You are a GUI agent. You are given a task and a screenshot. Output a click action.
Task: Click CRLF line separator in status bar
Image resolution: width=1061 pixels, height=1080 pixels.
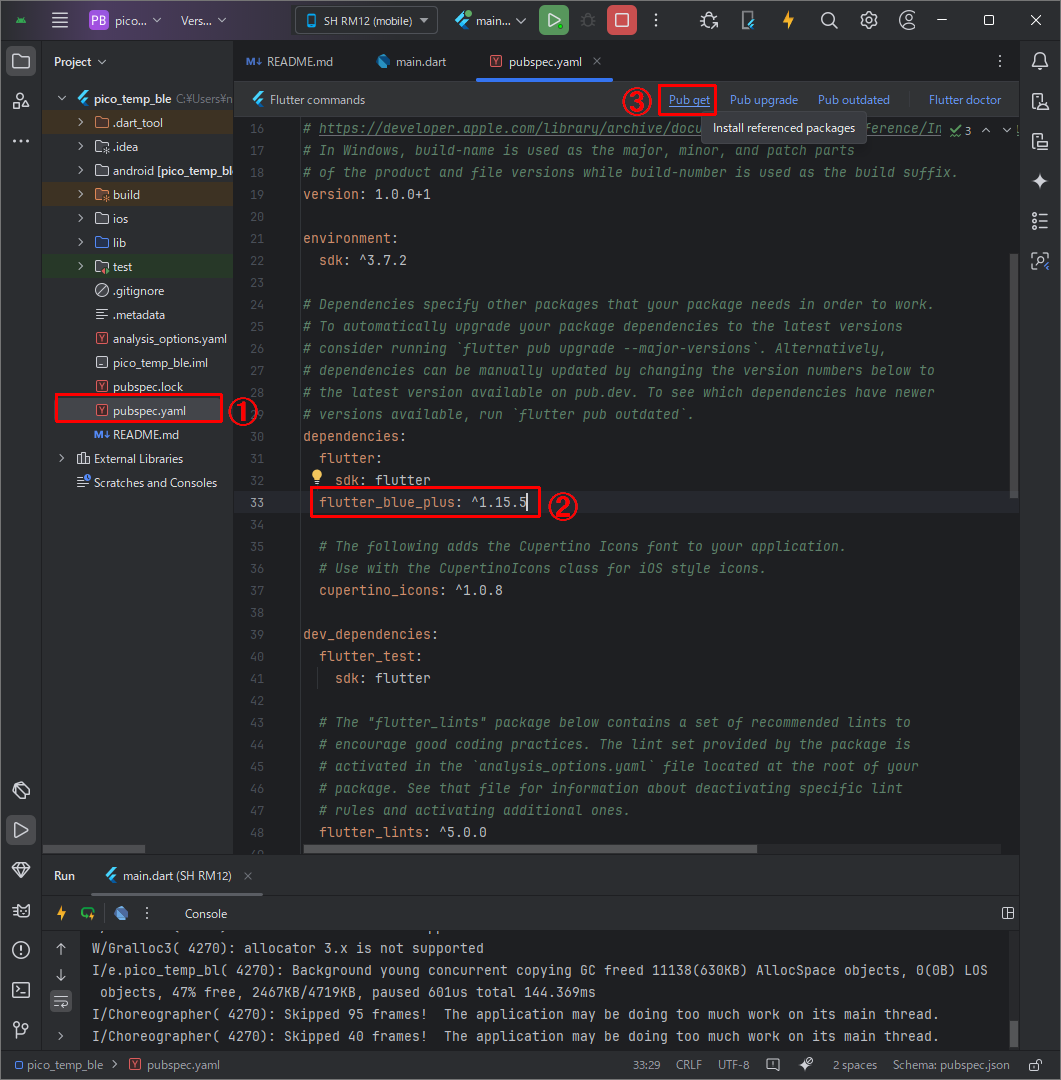688,1065
